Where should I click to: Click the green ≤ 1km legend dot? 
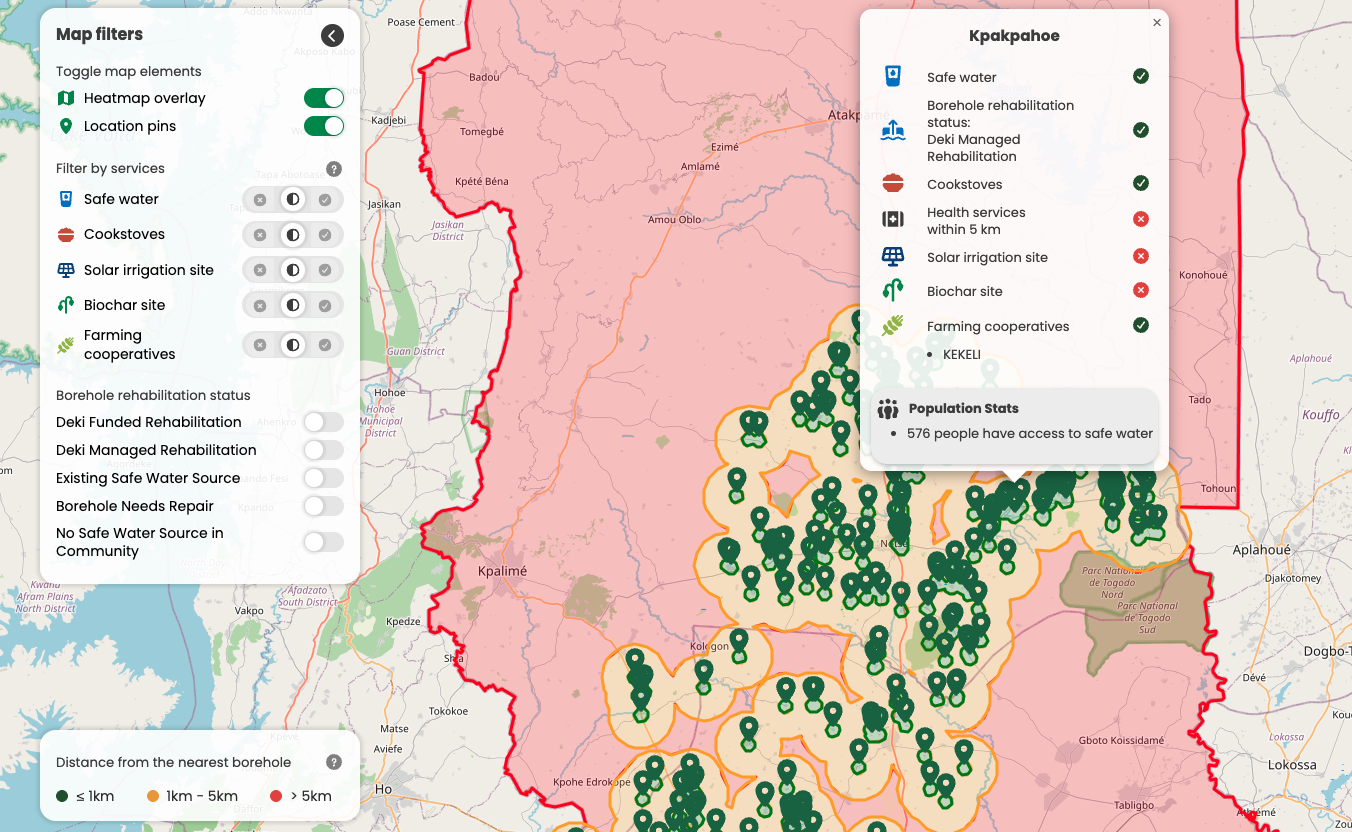[63, 796]
